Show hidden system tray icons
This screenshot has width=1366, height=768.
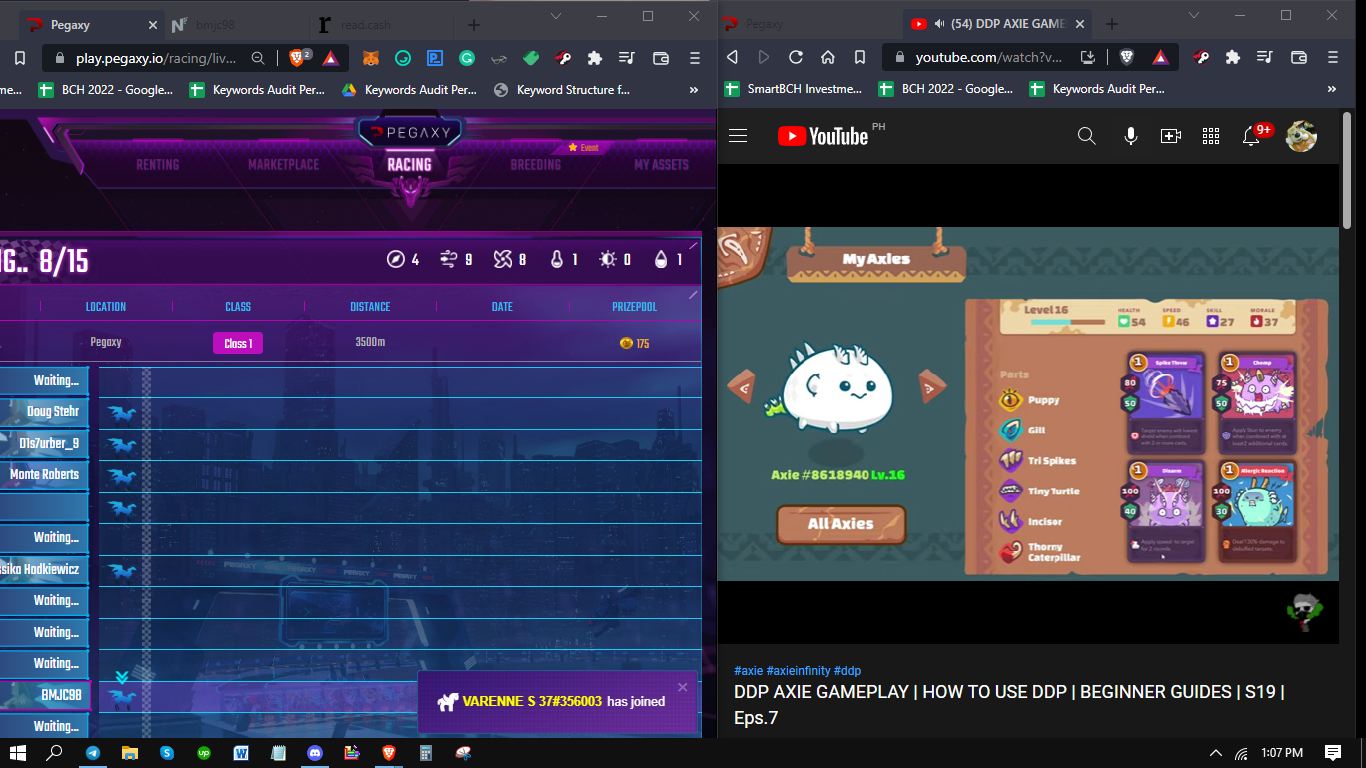[1216, 753]
